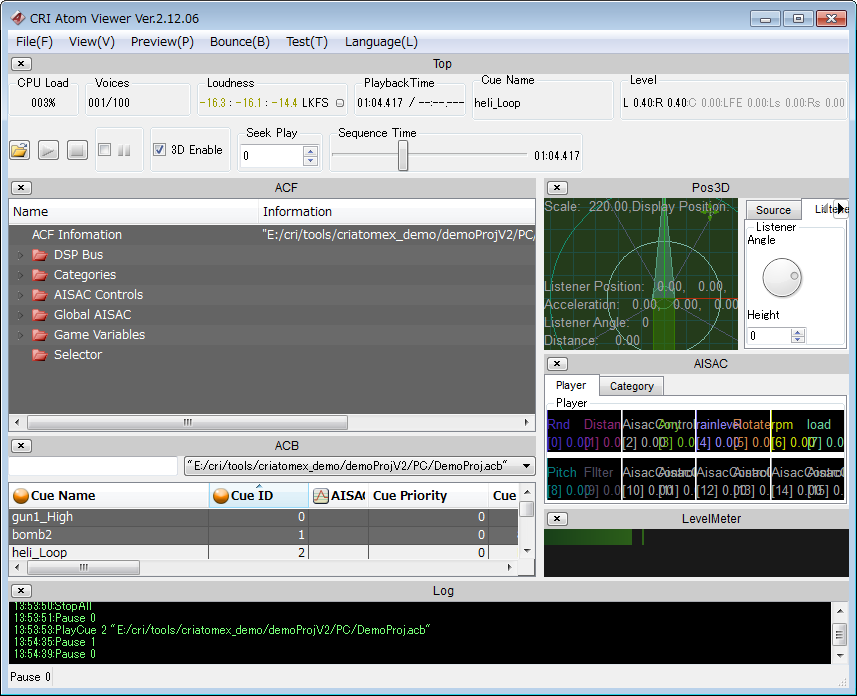Click the Cue Priority column header
The height and width of the screenshot is (696, 857).
click(x=428, y=495)
